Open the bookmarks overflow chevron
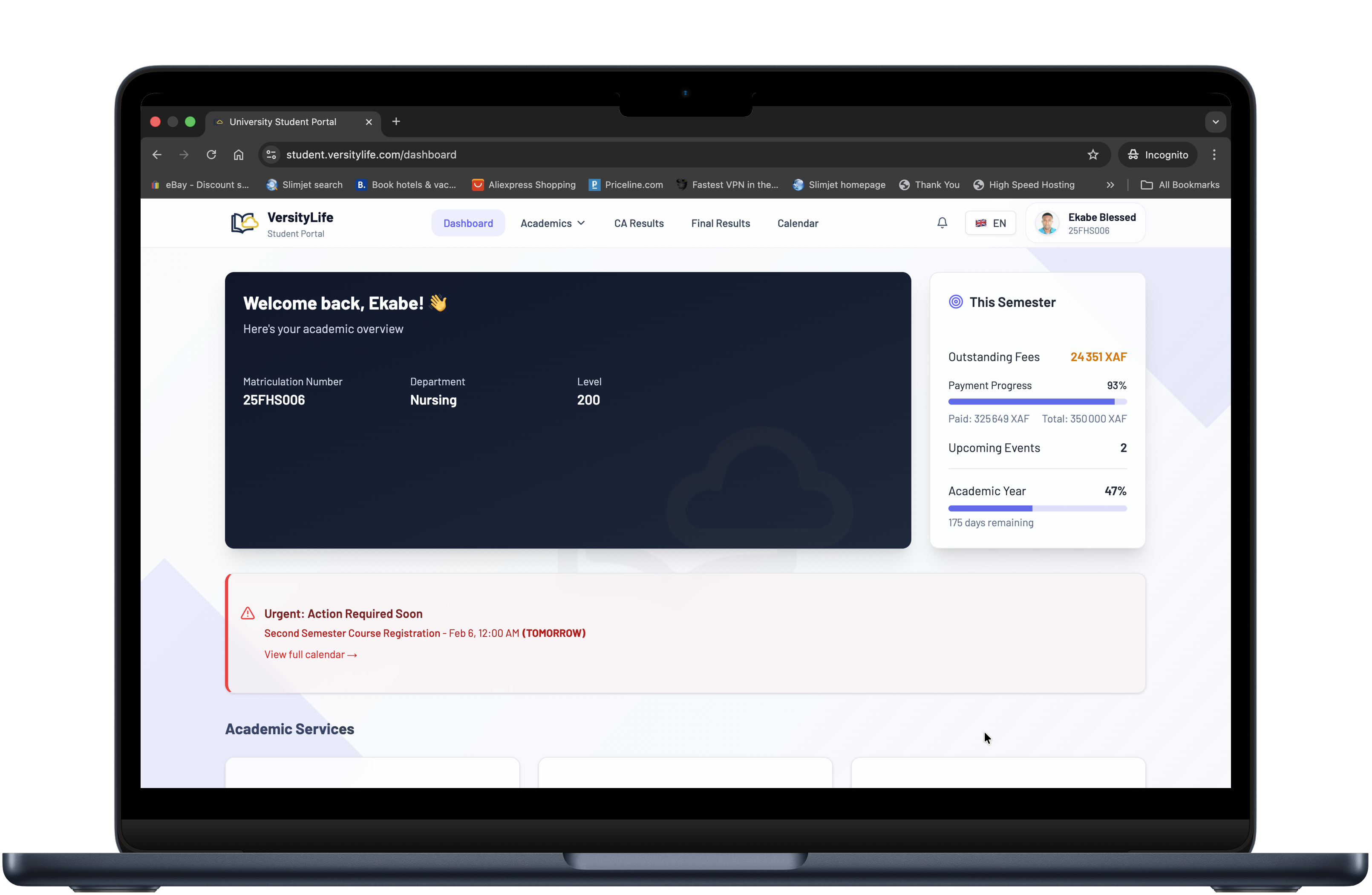1372x895 pixels. 1110,185
